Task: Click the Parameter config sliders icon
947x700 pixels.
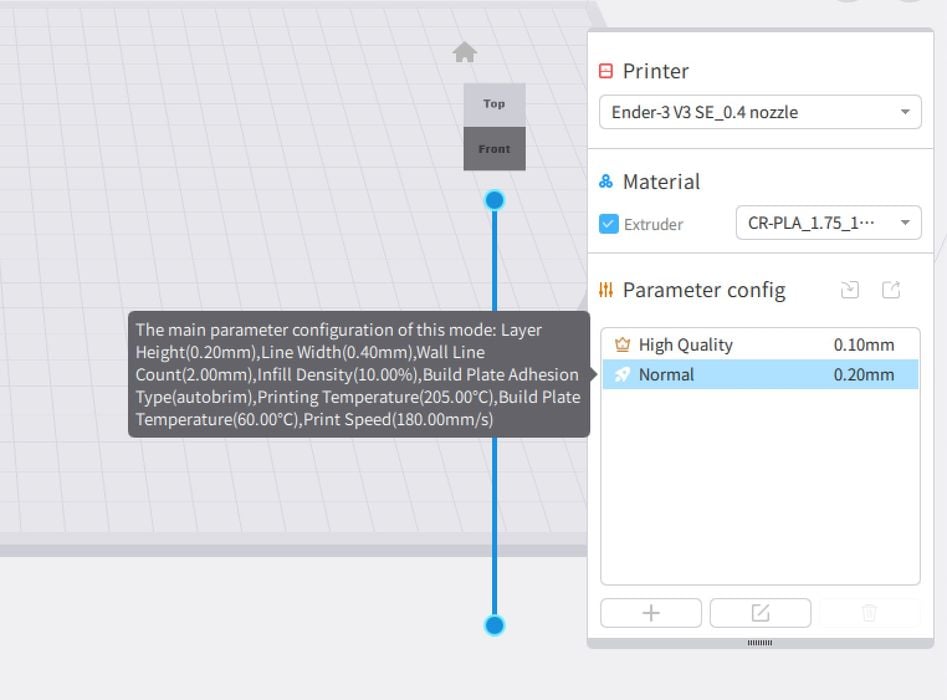Action: pos(605,290)
